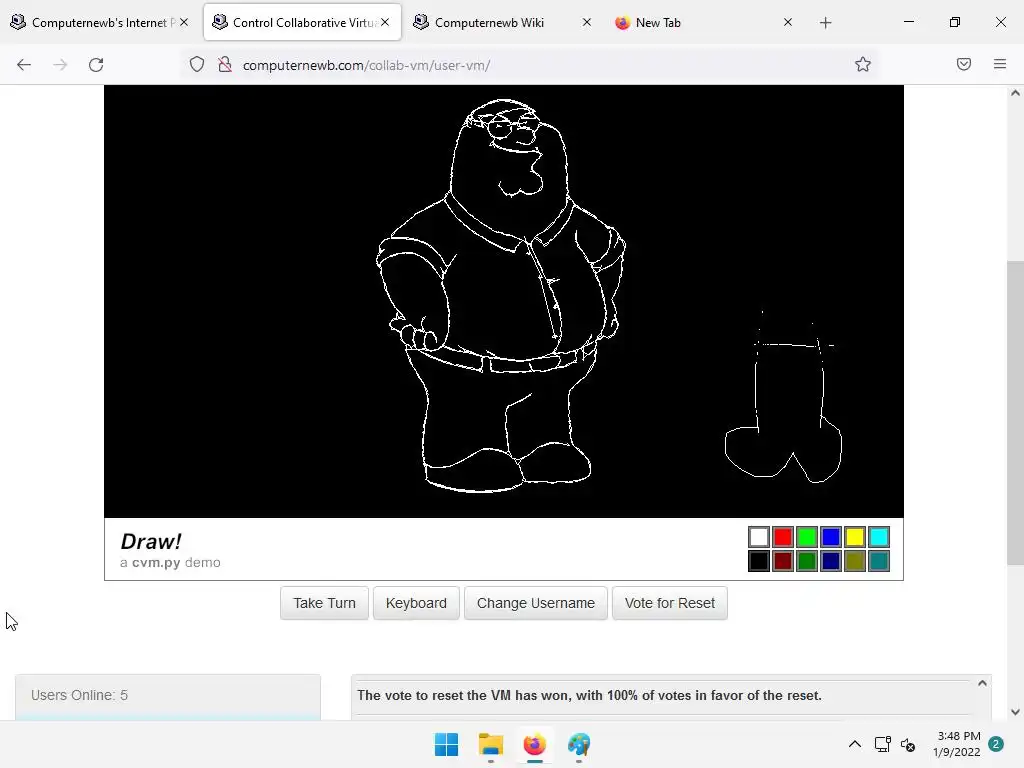The image size is (1024, 768).
Task: Pick the cyan color swatch
Action: 879,537
